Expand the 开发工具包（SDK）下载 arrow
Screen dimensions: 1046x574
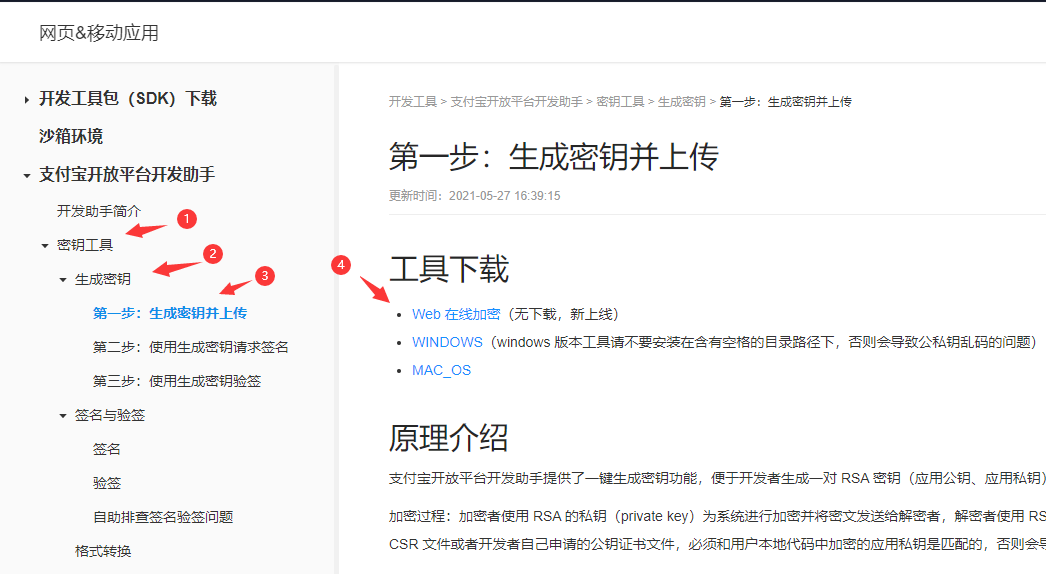(26, 99)
